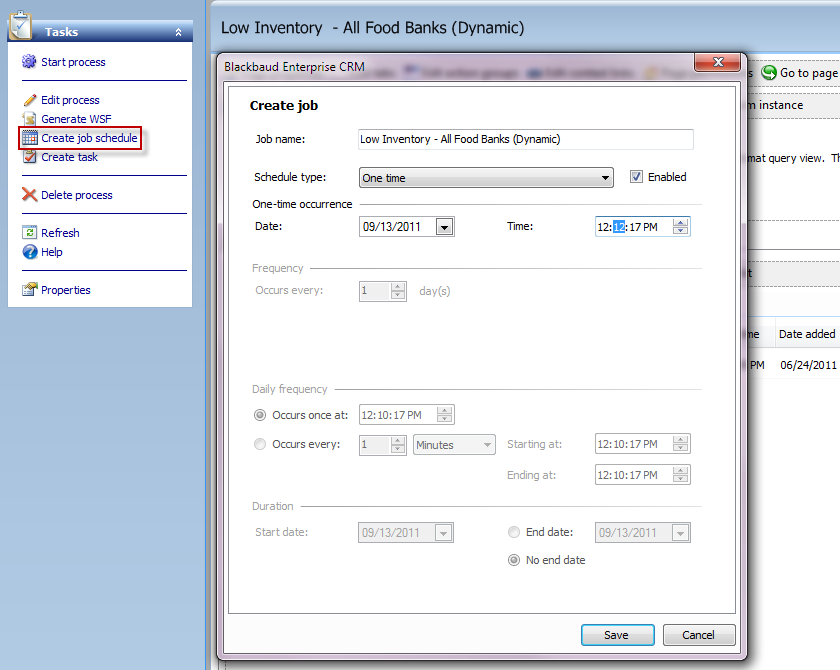Open the one-time Date calendar dropdown
840x670 pixels.
tap(445, 227)
